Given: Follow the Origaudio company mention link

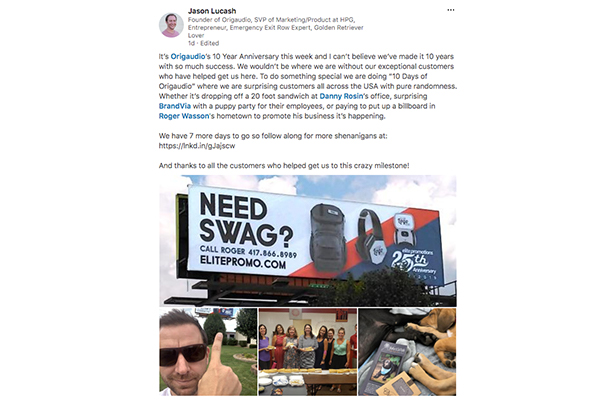Looking at the screenshot, I should (x=188, y=57).
